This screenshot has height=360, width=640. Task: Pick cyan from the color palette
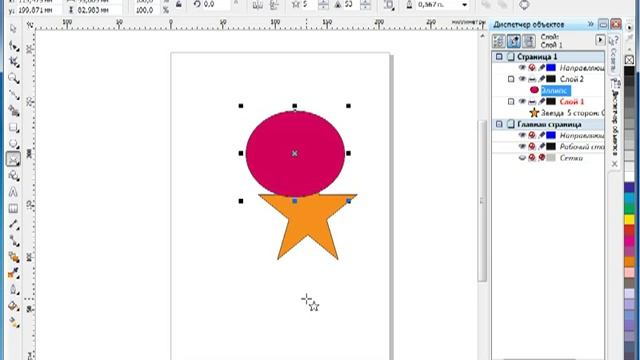[629, 198]
